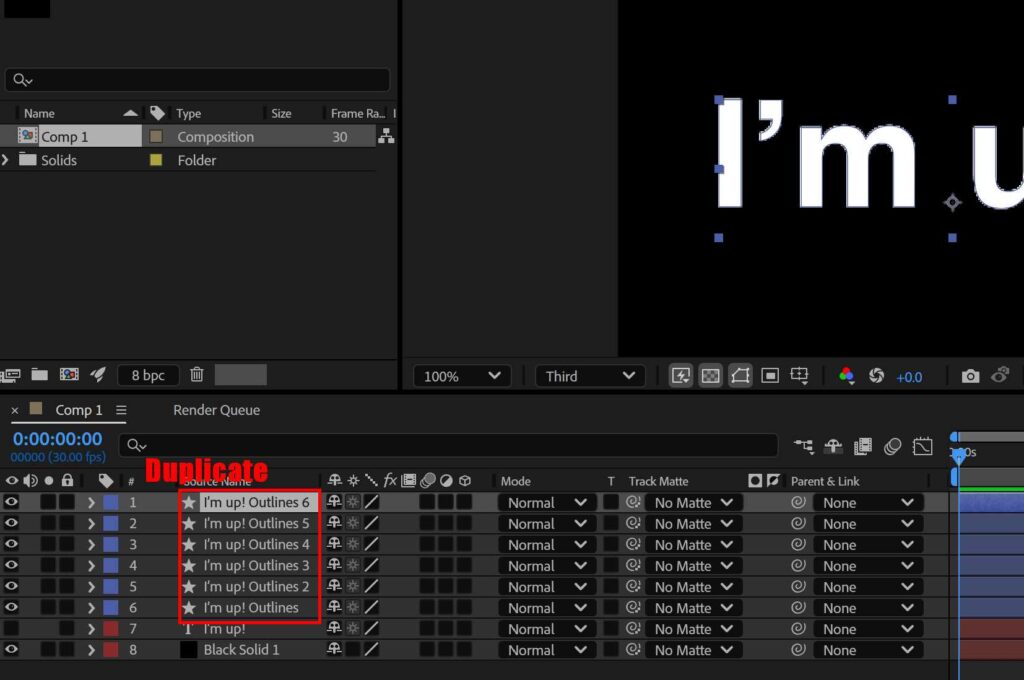
Task: Show the hidden I'm up! text layer
Action: [11, 628]
